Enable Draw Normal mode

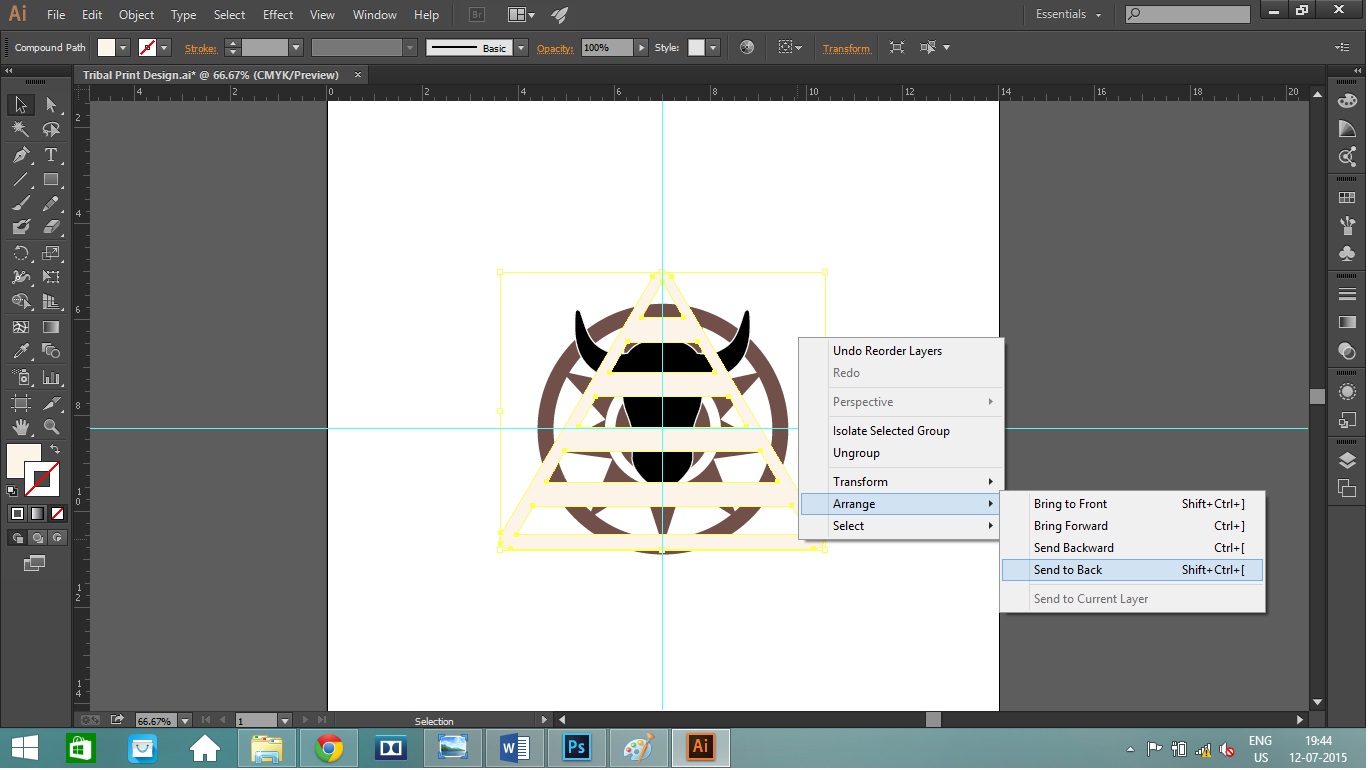point(17,537)
